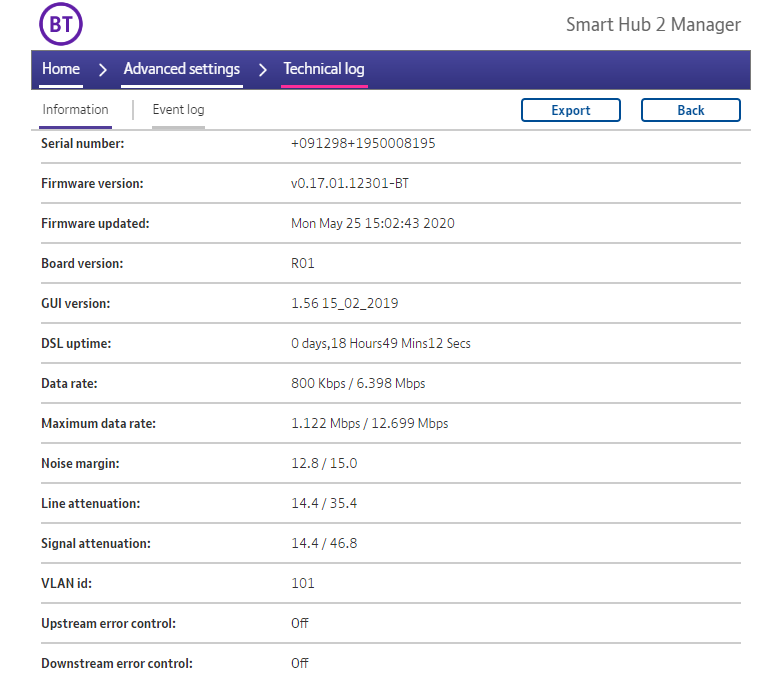Click the noise margin value 12.8 / 15.0
Screen dimensions: 781x677
pos(324,464)
